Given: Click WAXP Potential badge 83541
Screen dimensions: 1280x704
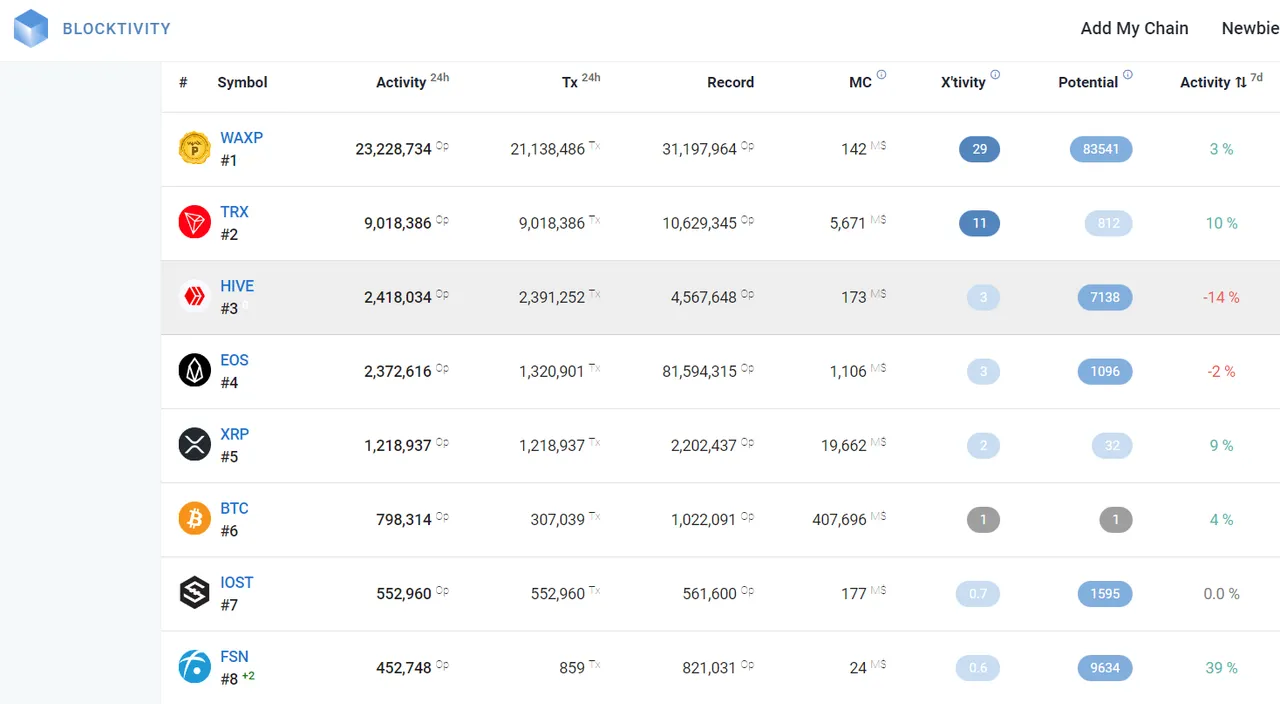Looking at the screenshot, I should tap(1101, 149).
